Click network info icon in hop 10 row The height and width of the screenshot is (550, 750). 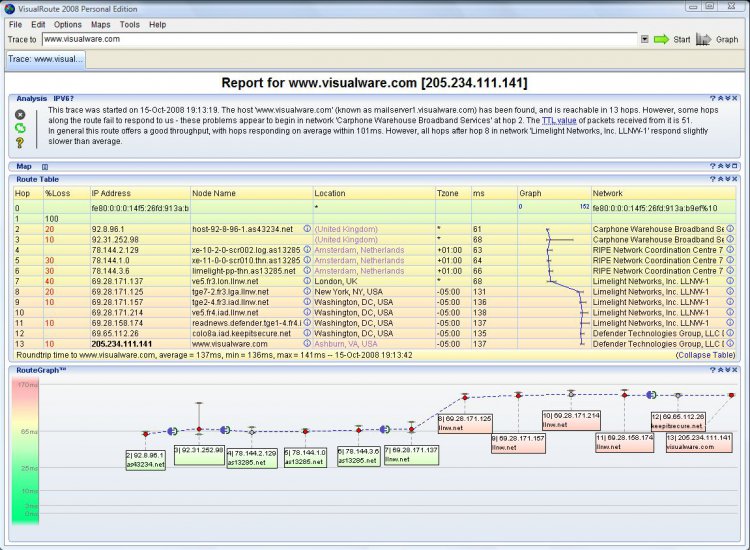point(730,312)
